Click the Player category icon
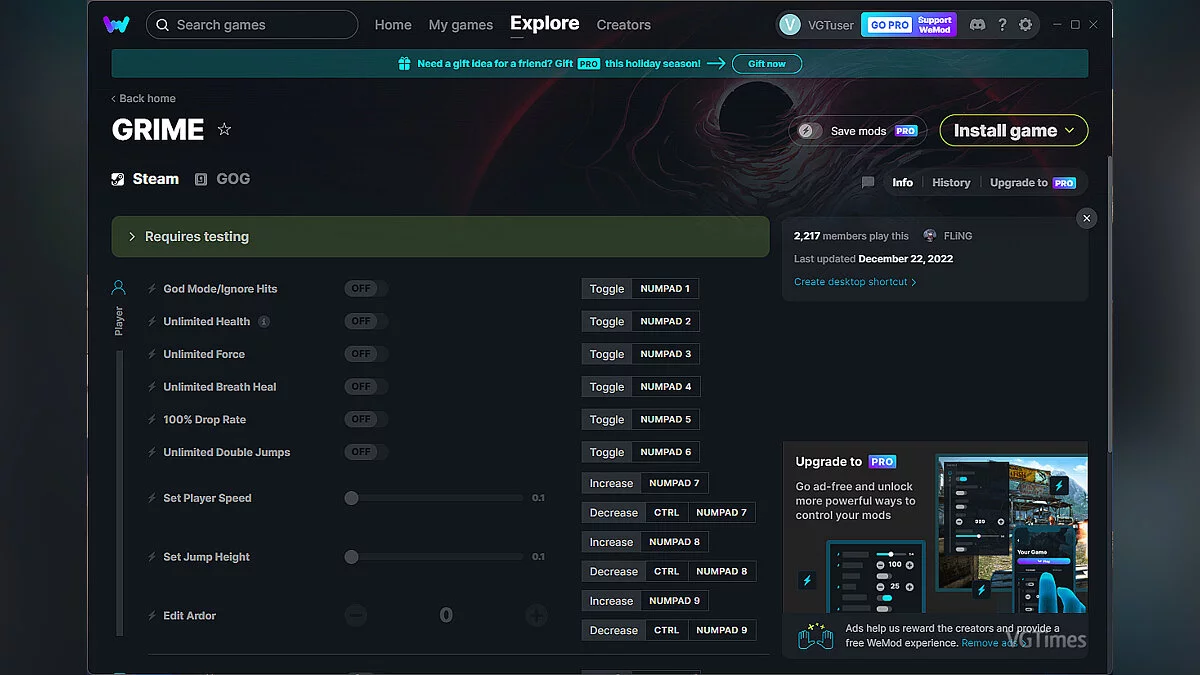Viewport: 1200px width, 675px height. click(x=119, y=288)
